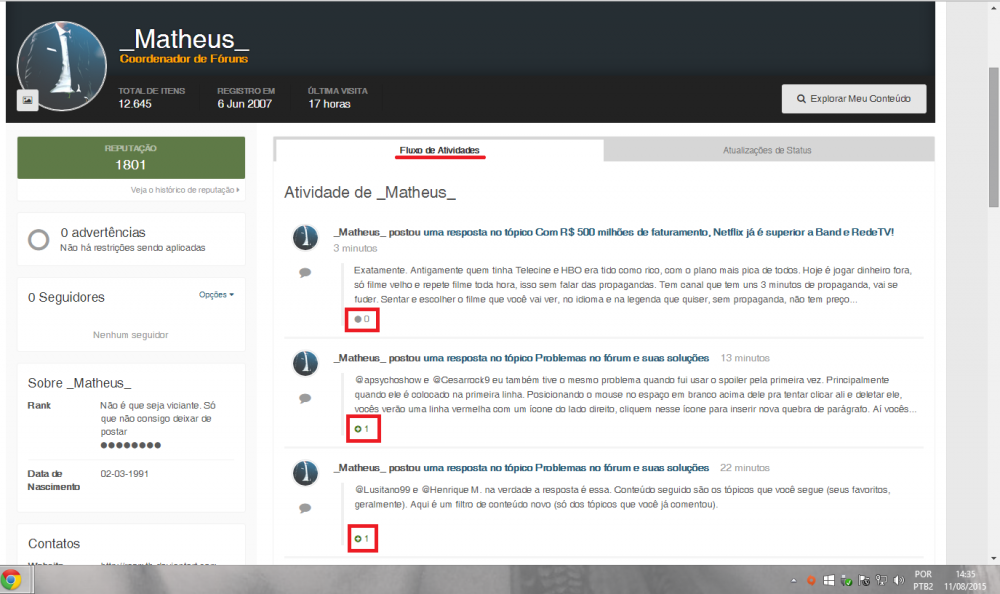Switch to the Atualizações de Status tab

(767, 150)
